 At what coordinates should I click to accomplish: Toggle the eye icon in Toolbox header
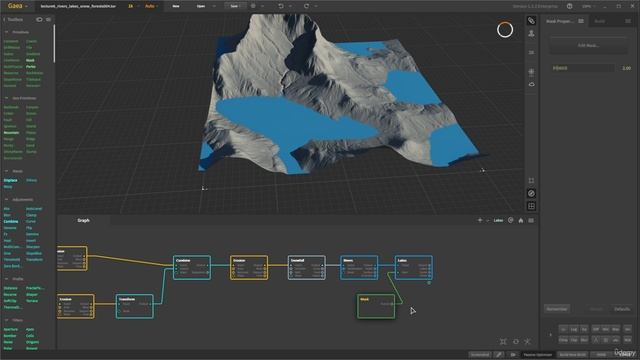pyautogui.click(x=39, y=19)
